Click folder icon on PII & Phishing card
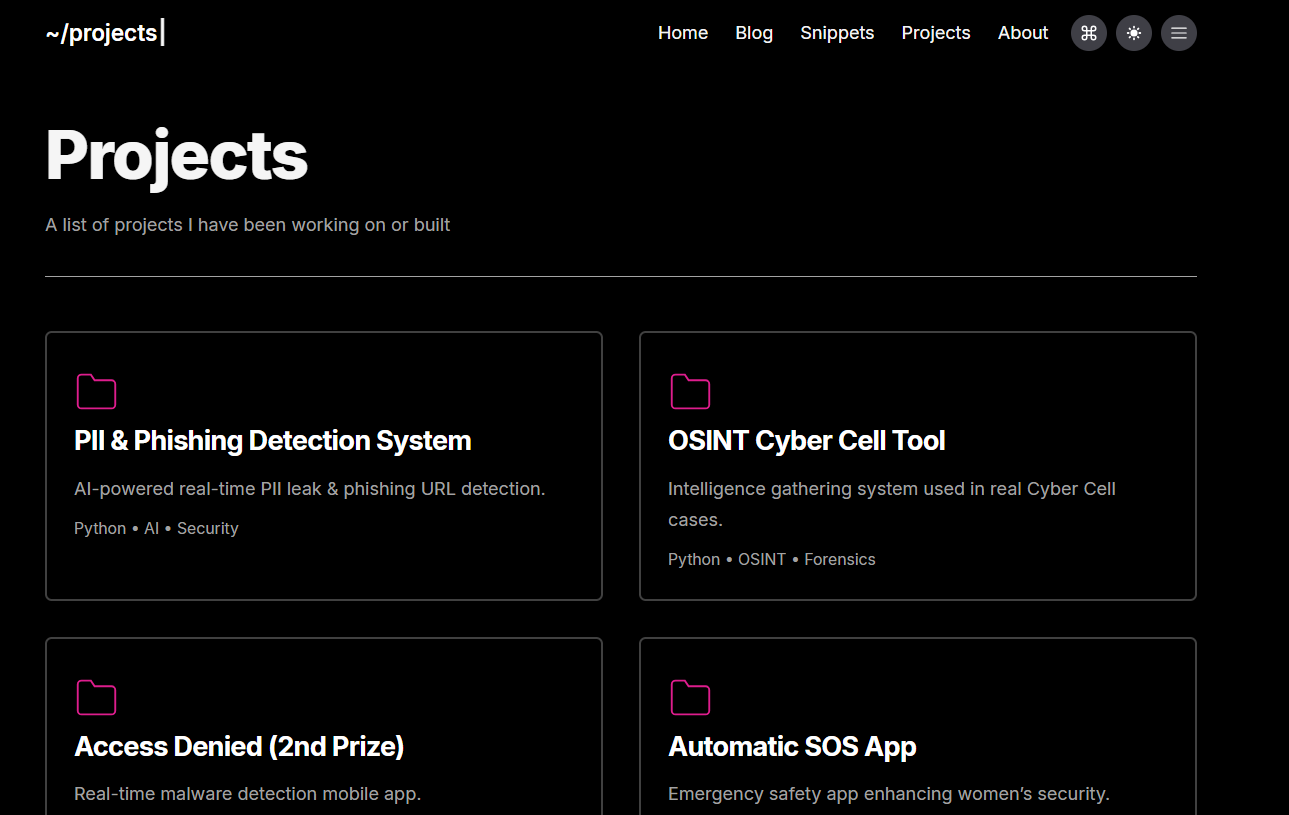The height and width of the screenshot is (815, 1289). click(x=96, y=391)
